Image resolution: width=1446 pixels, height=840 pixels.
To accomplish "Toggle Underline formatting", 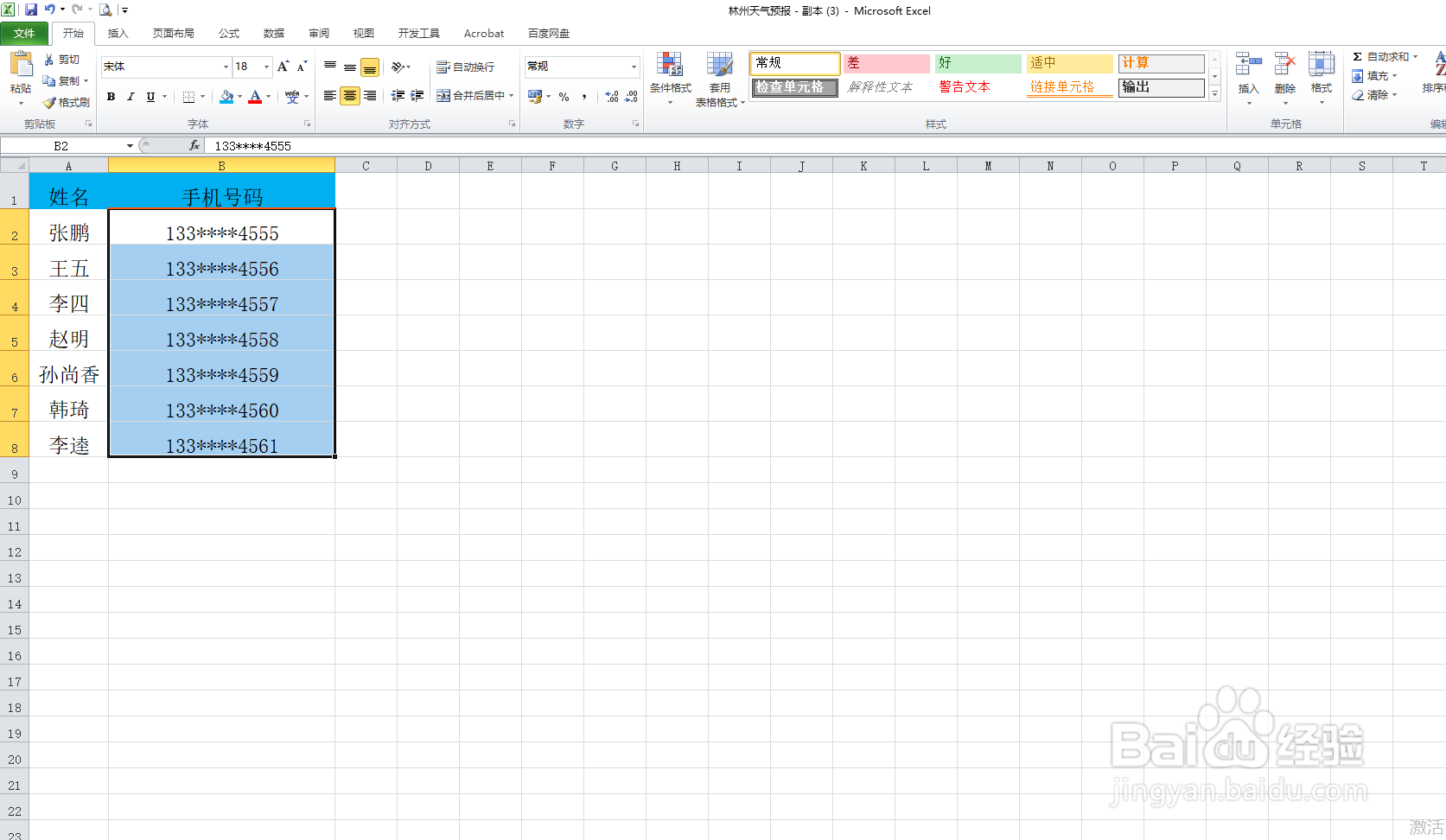I will 150,97.
